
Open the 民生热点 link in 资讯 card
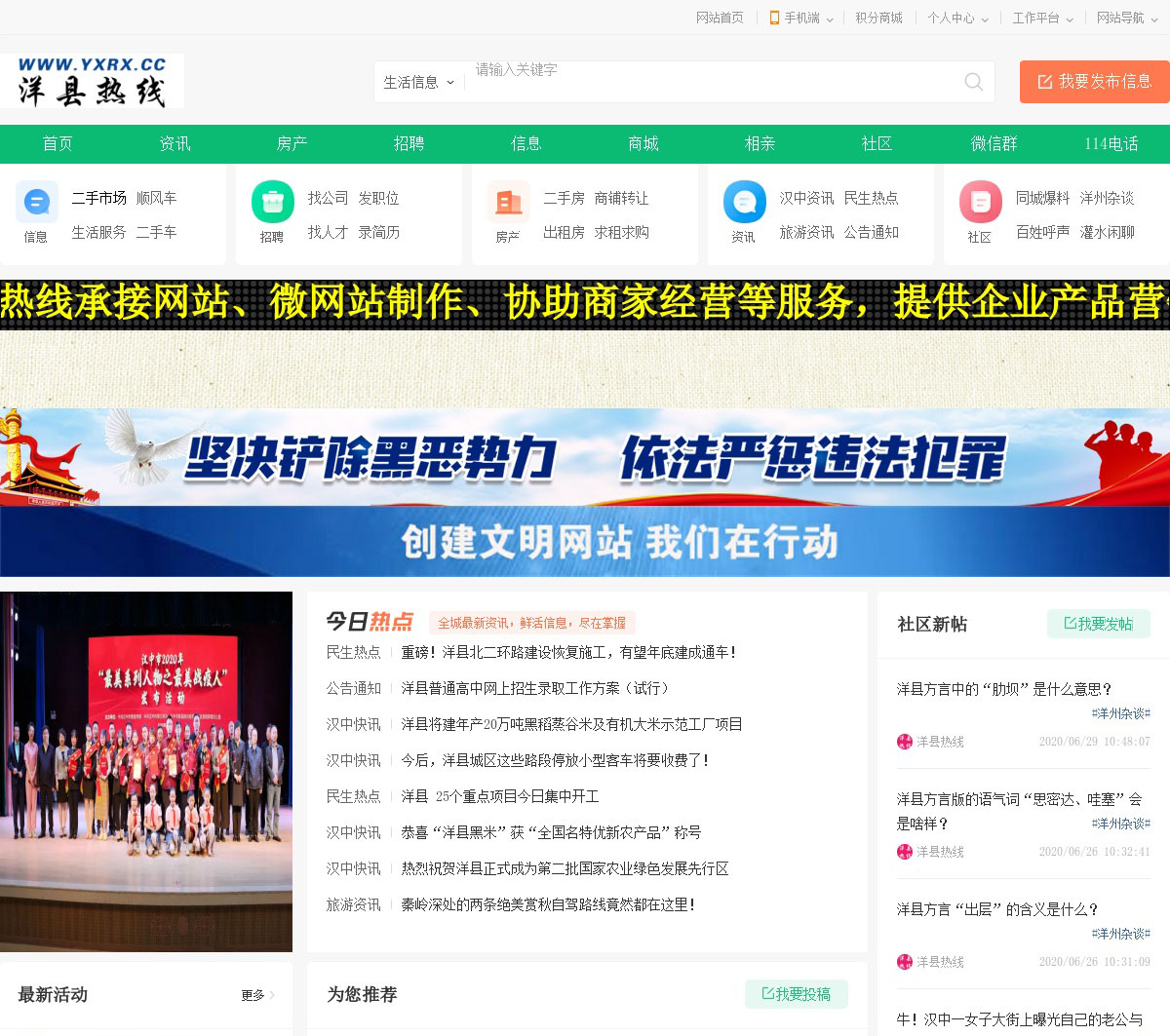click(871, 198)
